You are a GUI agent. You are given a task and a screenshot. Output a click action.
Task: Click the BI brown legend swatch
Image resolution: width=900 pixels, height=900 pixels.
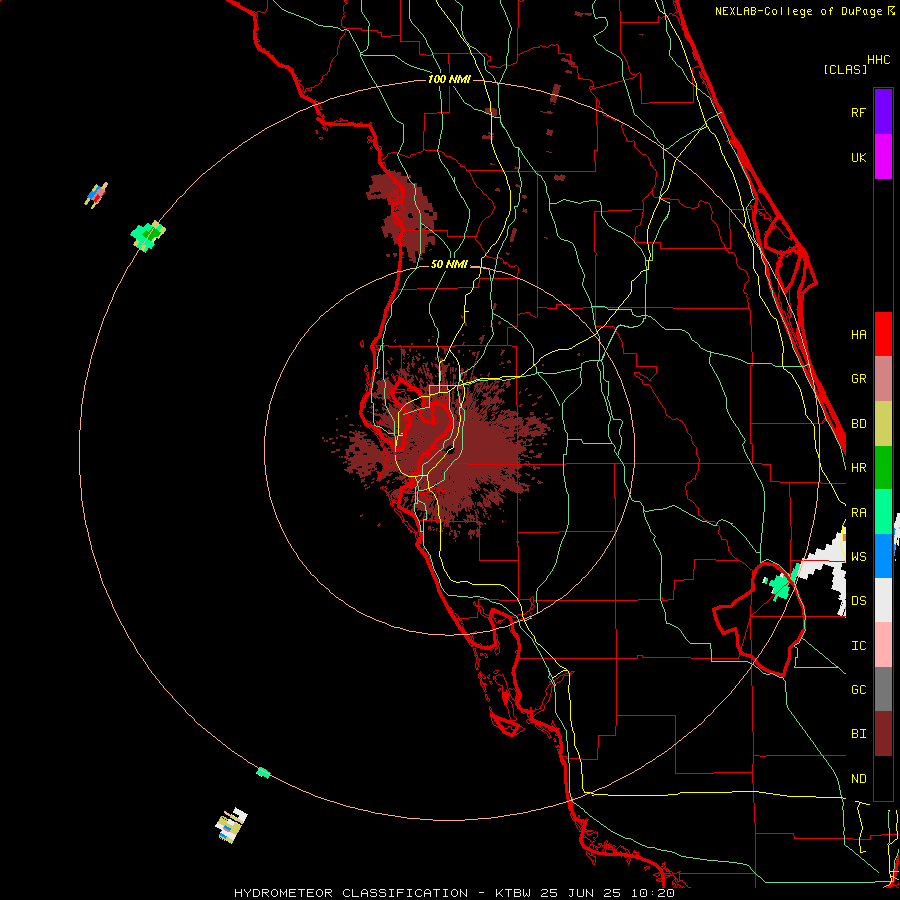(883, 734)
